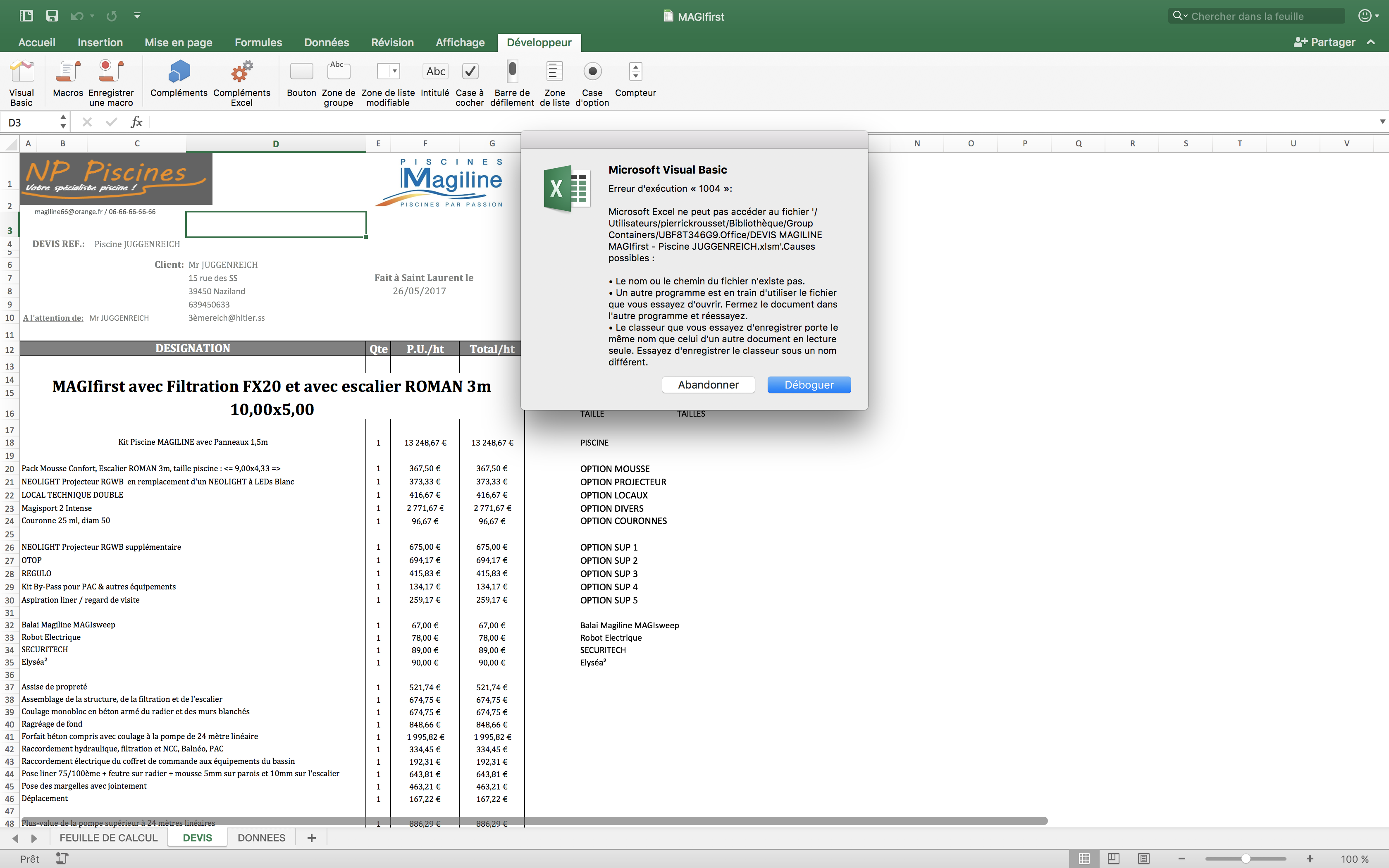Open the Mise en page tab
Screen dimensions: 1389x868
[x=179, y=43]
